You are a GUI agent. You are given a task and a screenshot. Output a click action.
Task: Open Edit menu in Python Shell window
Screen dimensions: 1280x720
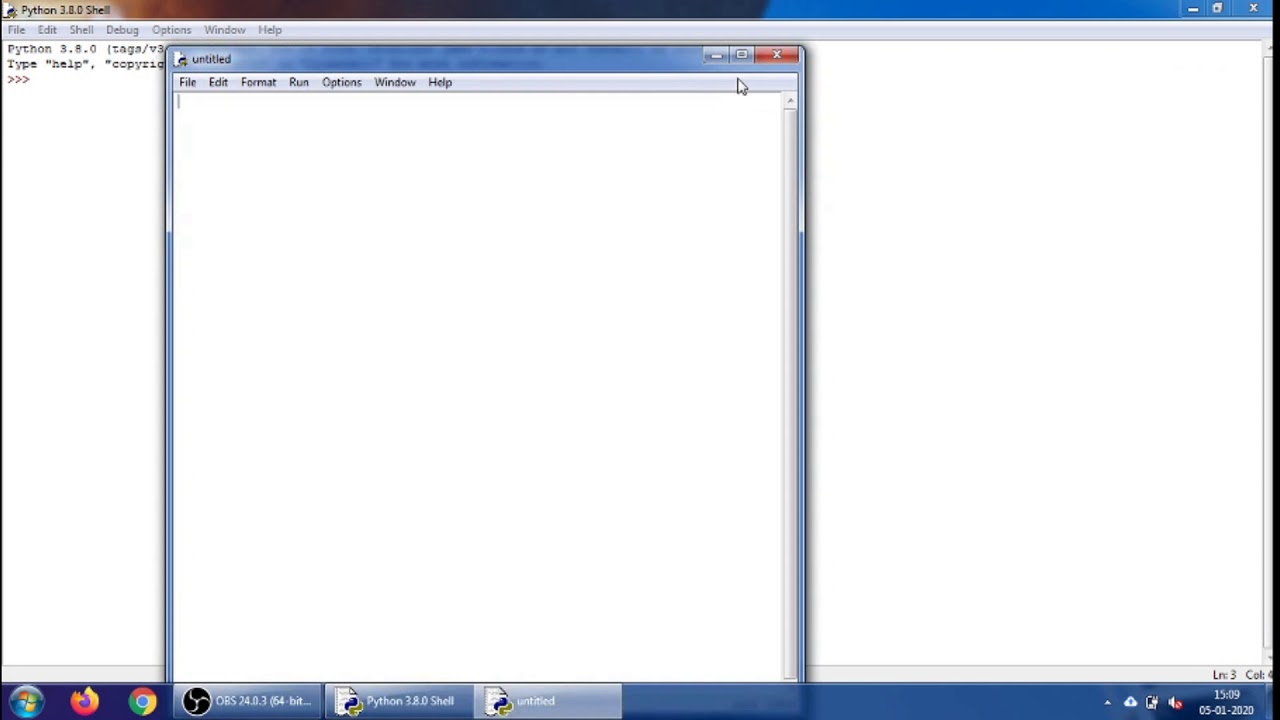tap(47, 29)
